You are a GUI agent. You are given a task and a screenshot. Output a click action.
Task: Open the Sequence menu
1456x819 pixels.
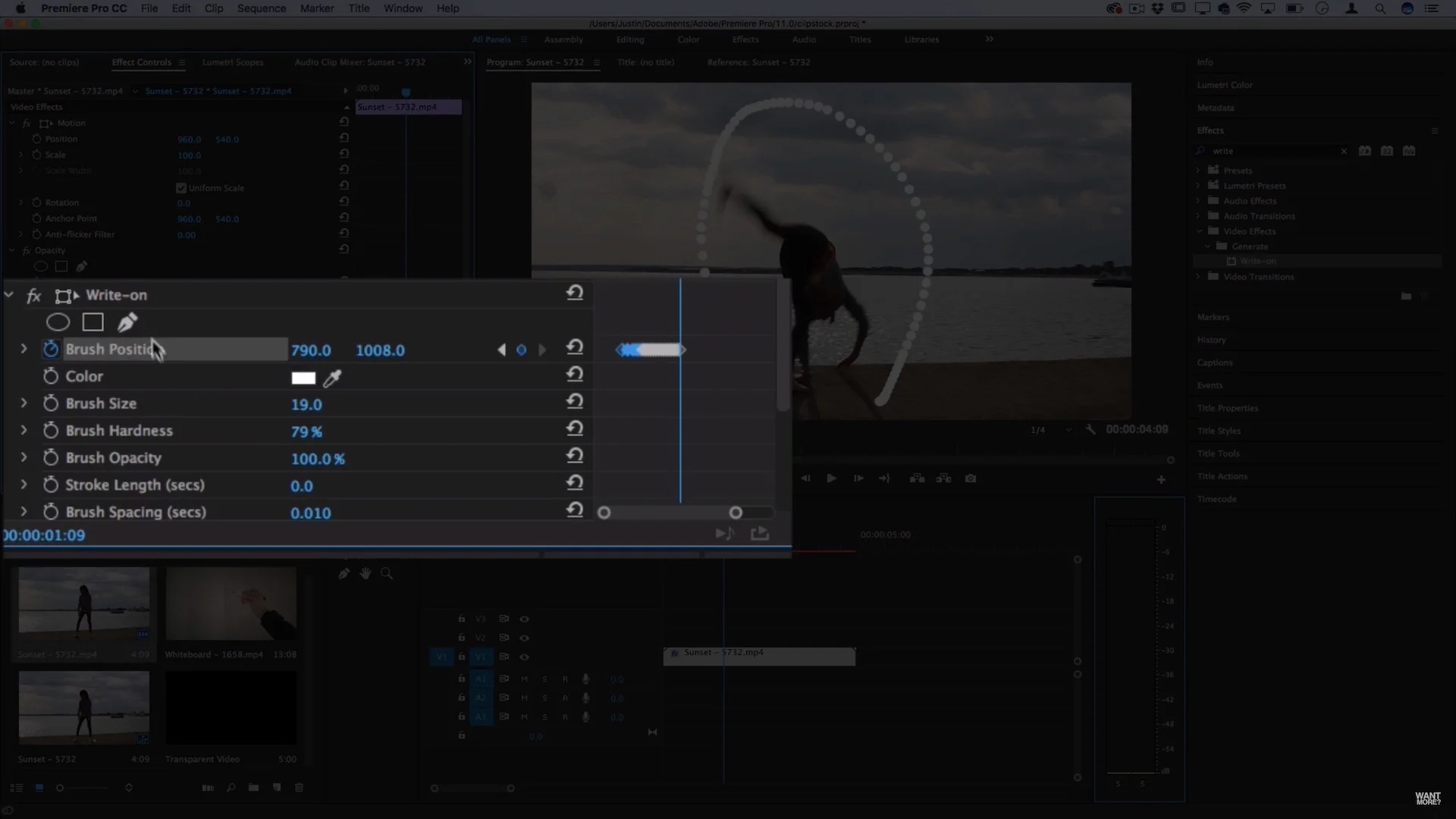[261, 8]
